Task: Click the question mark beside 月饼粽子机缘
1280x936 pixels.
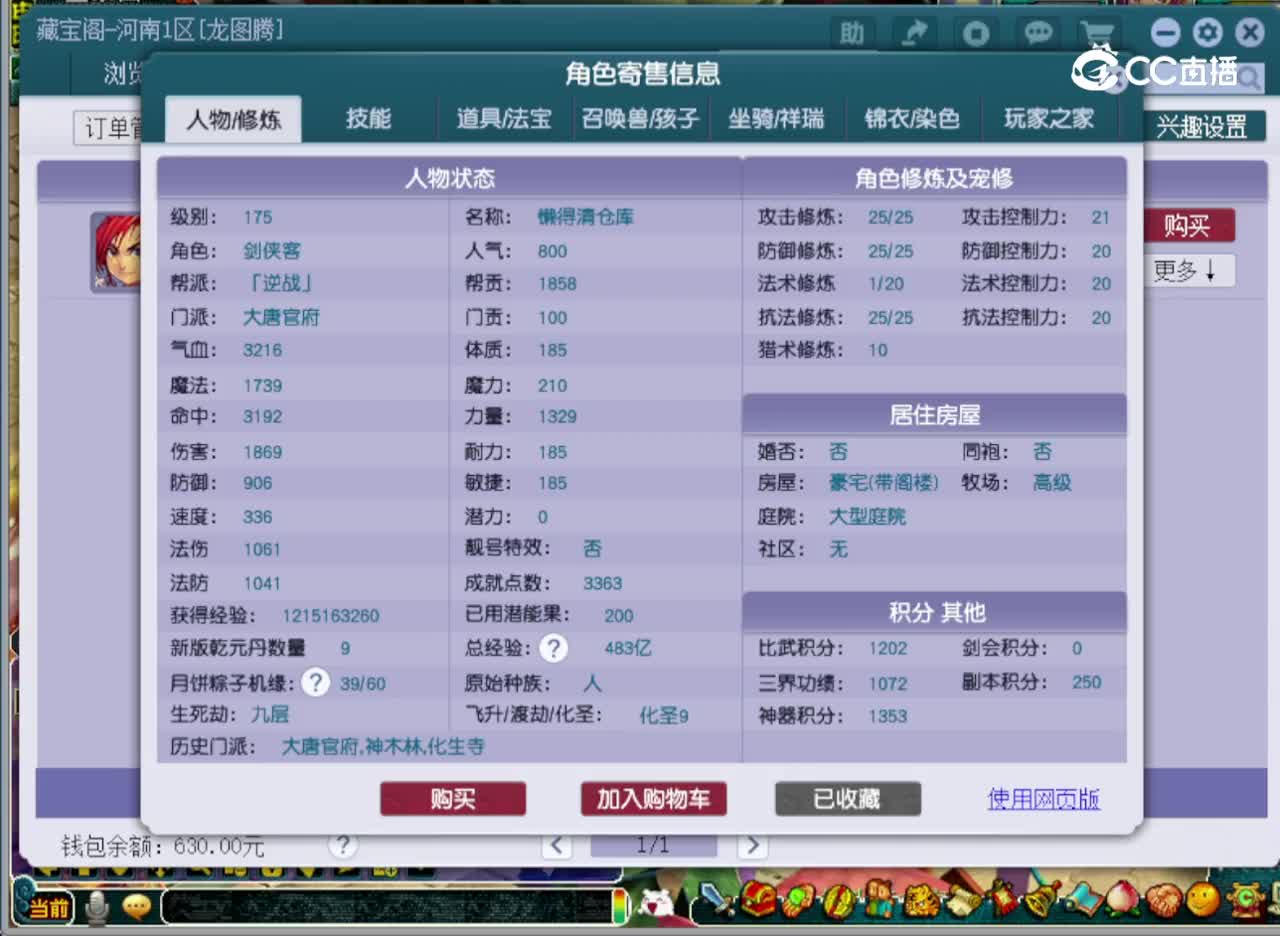Action: tap(315, 682)
